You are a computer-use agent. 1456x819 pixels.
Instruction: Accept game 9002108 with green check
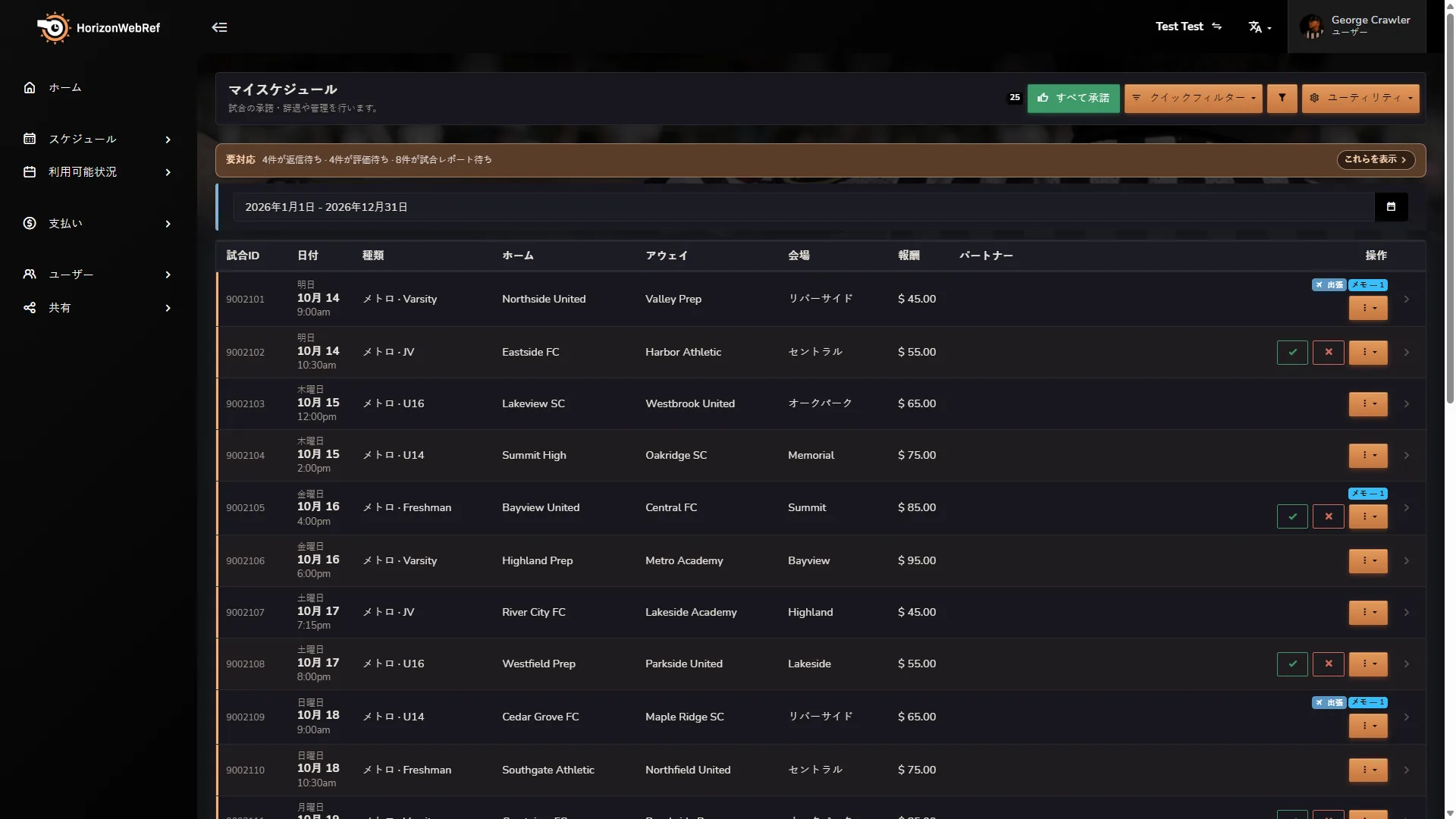pos(1292,664)
